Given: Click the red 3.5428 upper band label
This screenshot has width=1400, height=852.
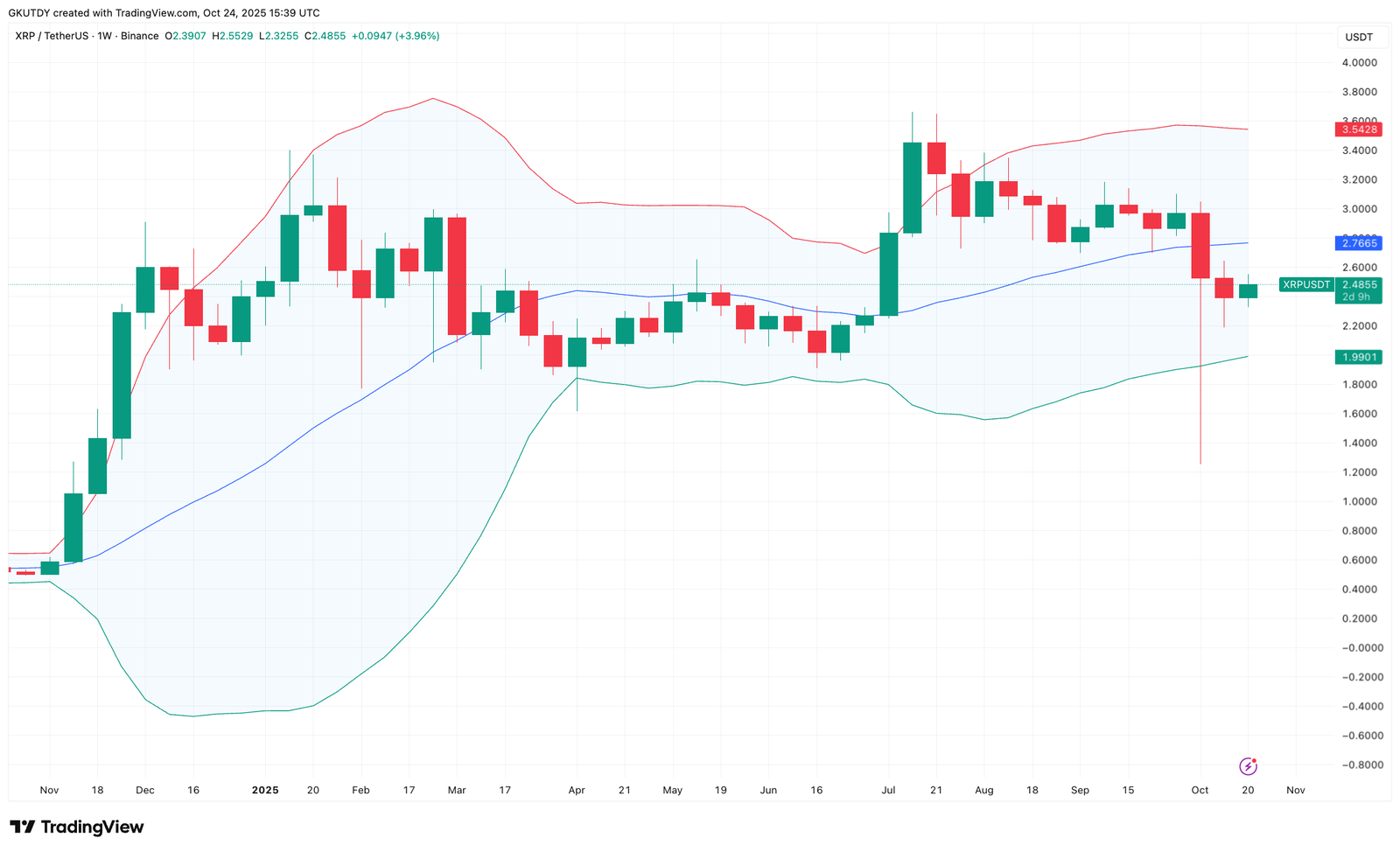Looking at the screenshot, I should pyautogui.click(x=1359, y=129).
